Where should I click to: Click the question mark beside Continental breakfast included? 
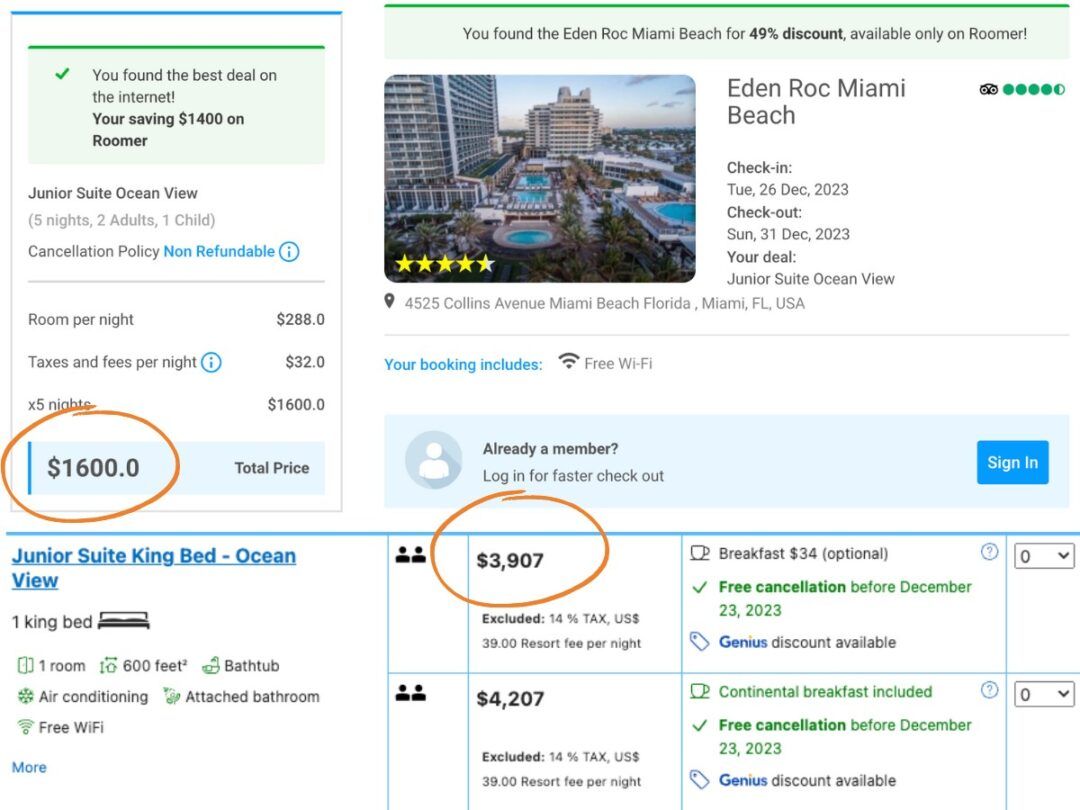988,690
